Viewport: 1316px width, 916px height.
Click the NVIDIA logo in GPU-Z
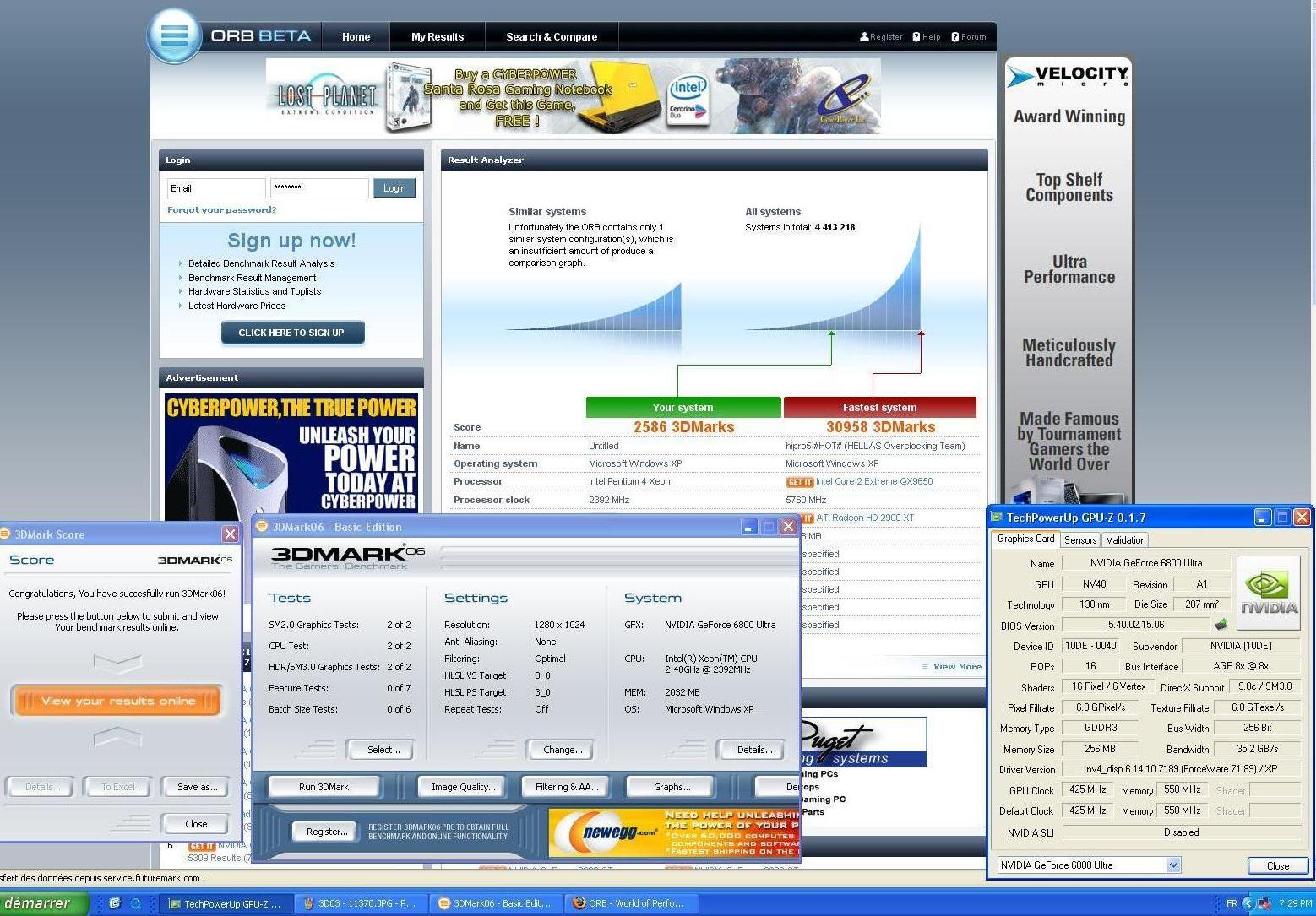tap(1269, 593)
